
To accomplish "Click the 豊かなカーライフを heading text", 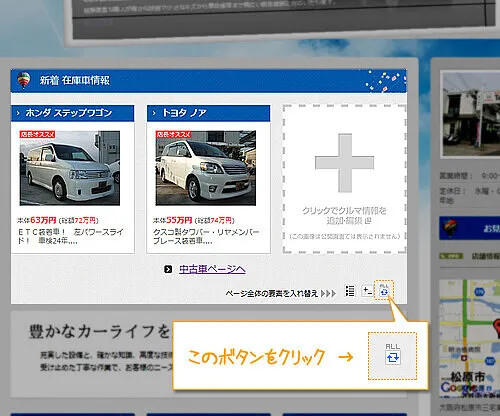I will [100, 332].
